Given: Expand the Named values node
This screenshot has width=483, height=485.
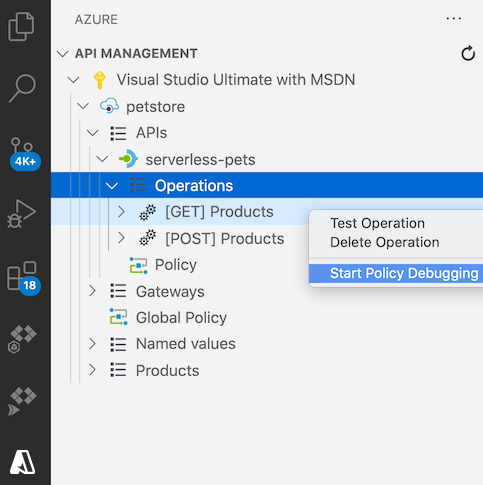Looking at the screenshot, I should [x=92, y=344].
